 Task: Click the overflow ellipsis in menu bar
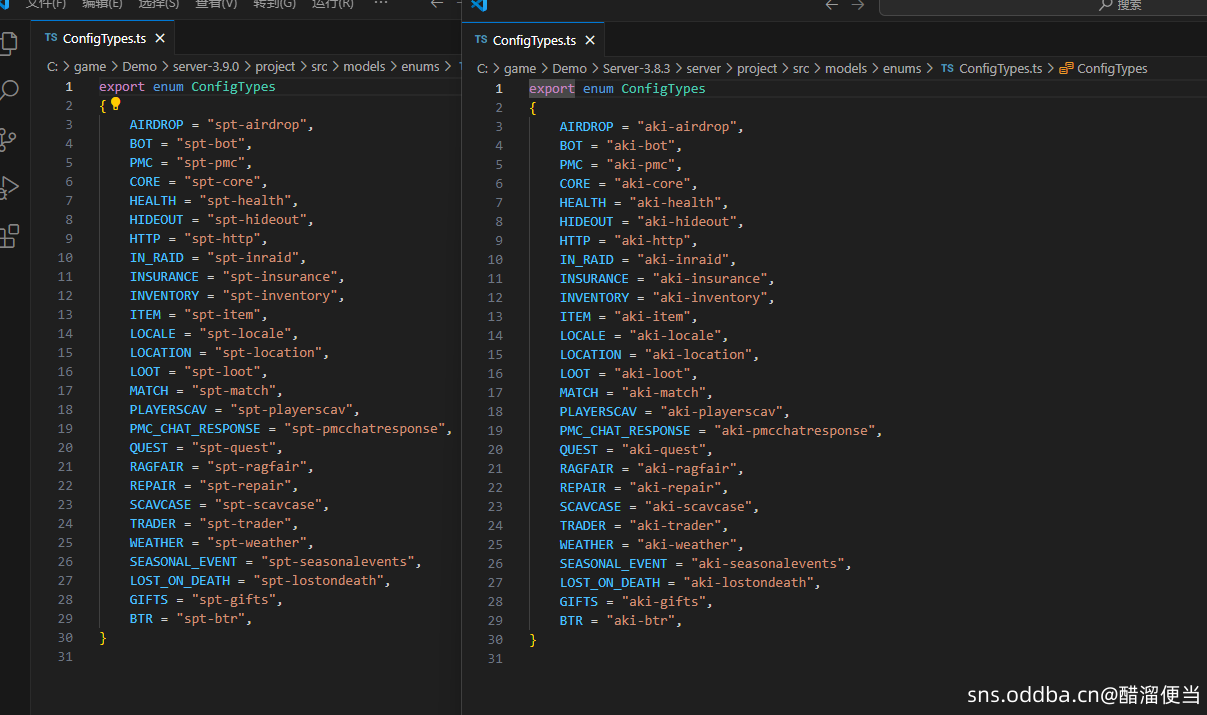tap(380, 4)
